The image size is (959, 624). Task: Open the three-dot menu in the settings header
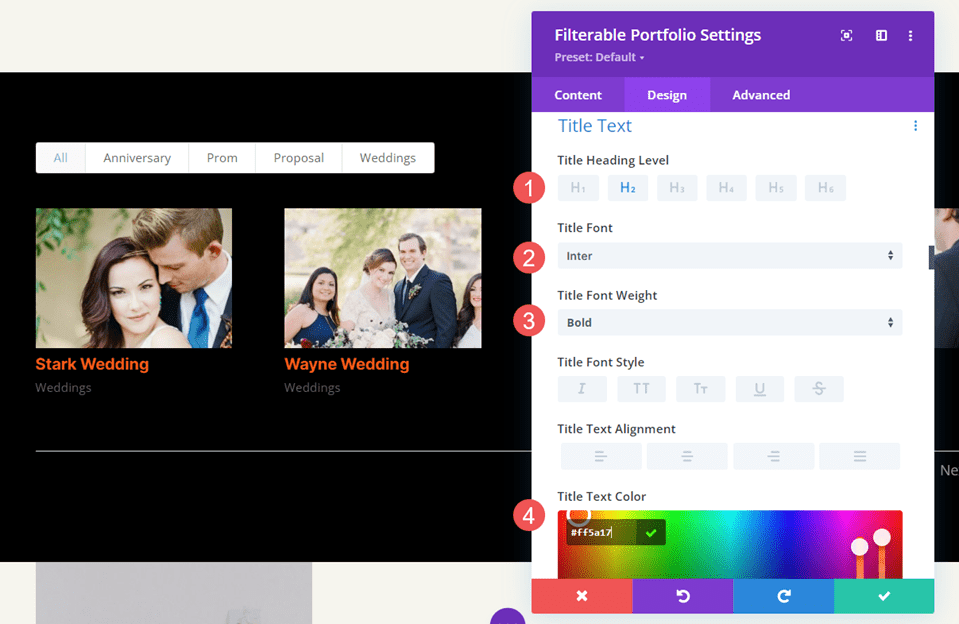(x=911, y=35)
